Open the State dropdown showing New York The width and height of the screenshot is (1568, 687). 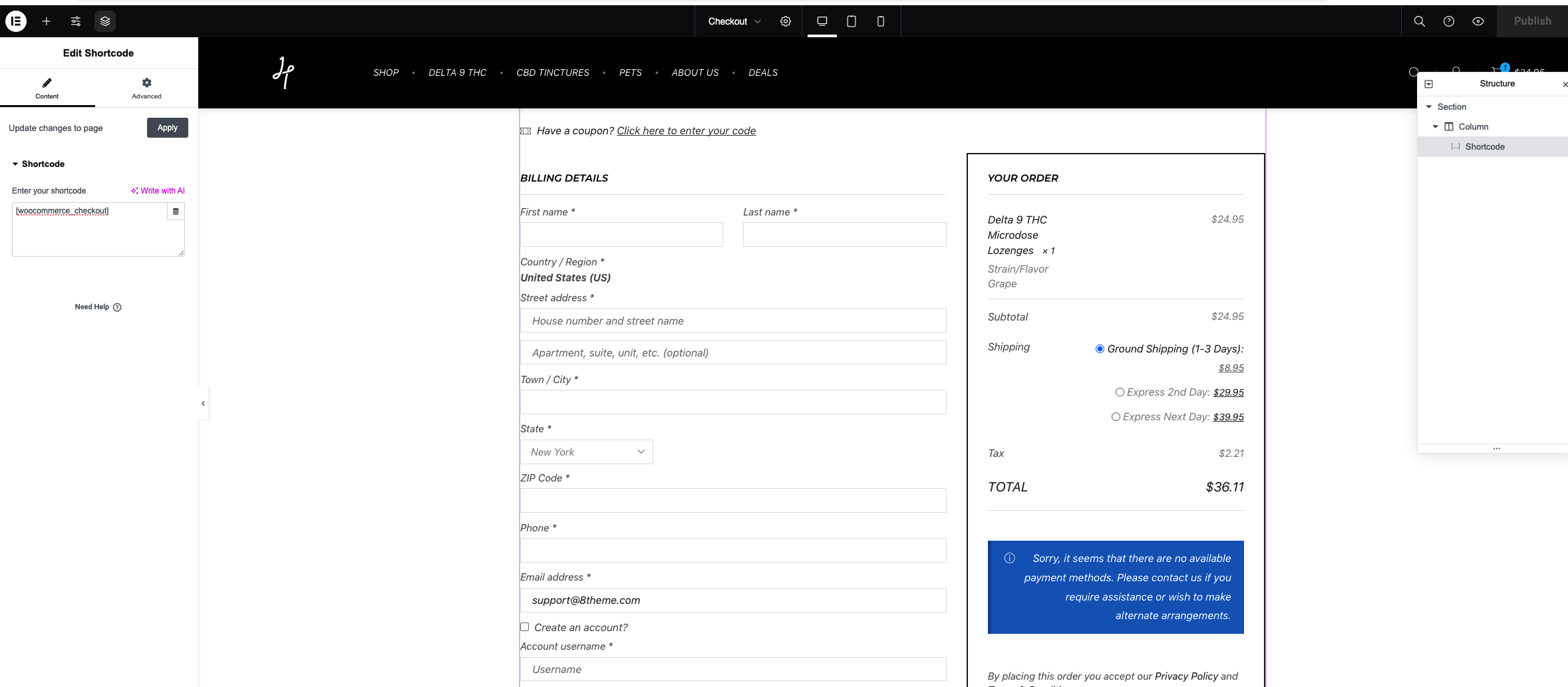tap(586, 452)
